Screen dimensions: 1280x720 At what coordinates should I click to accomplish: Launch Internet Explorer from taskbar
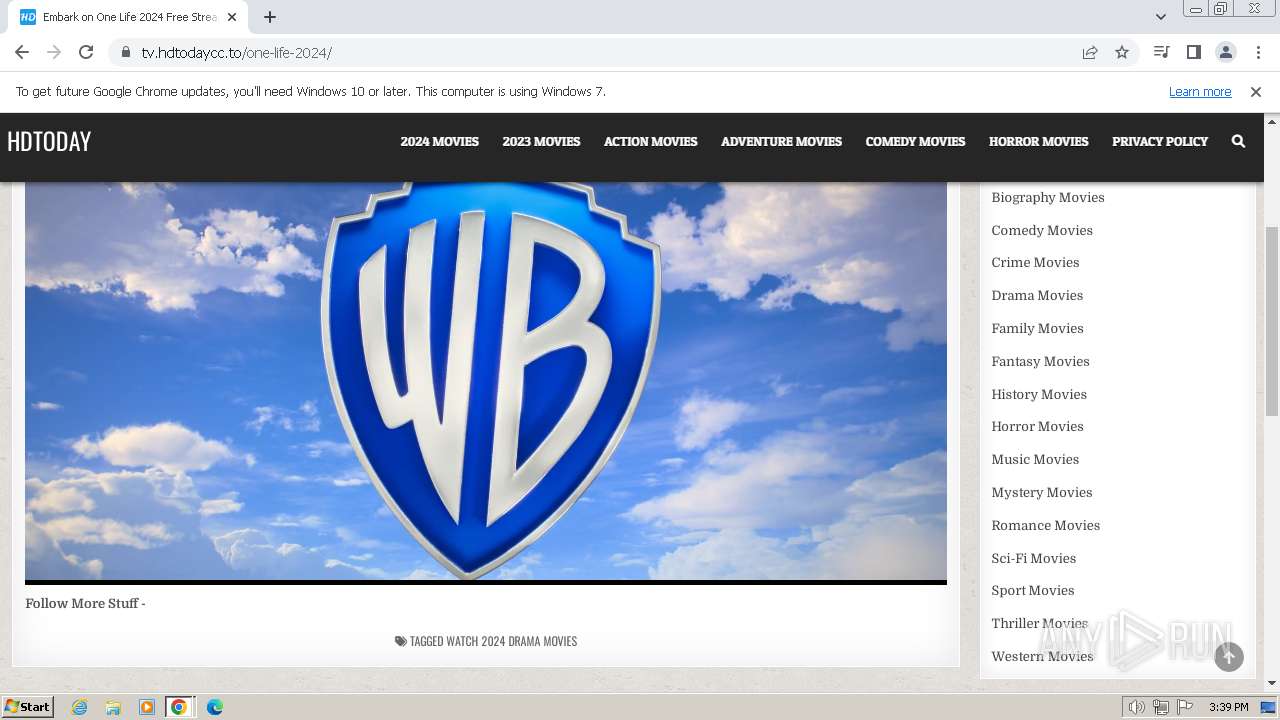click(79, 707)
